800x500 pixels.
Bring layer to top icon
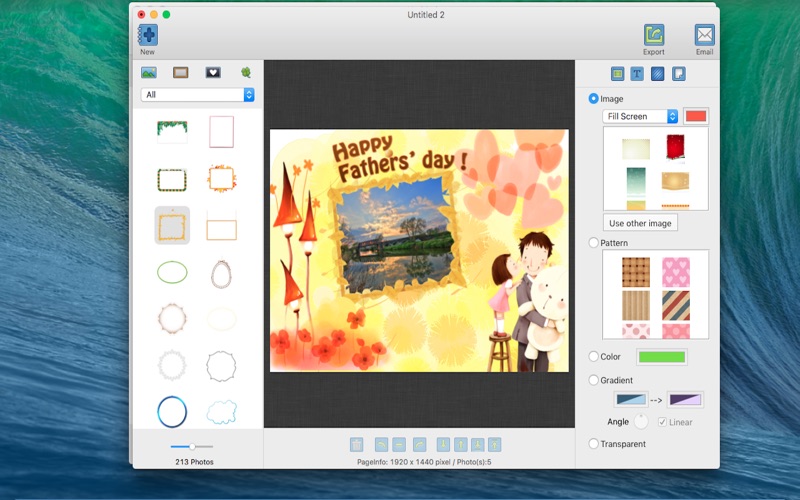pos(494,444)
